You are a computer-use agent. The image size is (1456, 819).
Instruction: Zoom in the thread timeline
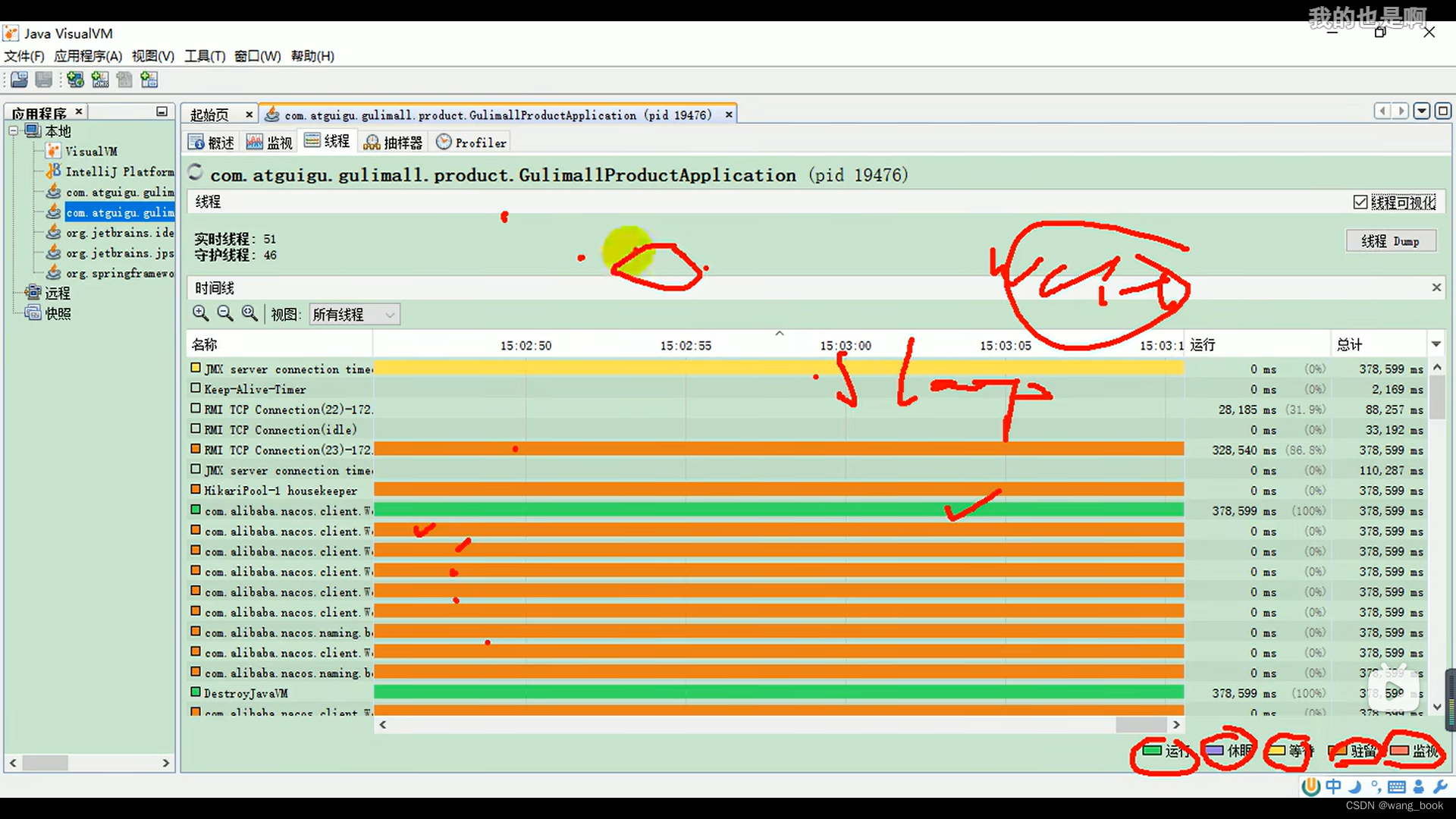pyautogui.click(x=200, y=313)
